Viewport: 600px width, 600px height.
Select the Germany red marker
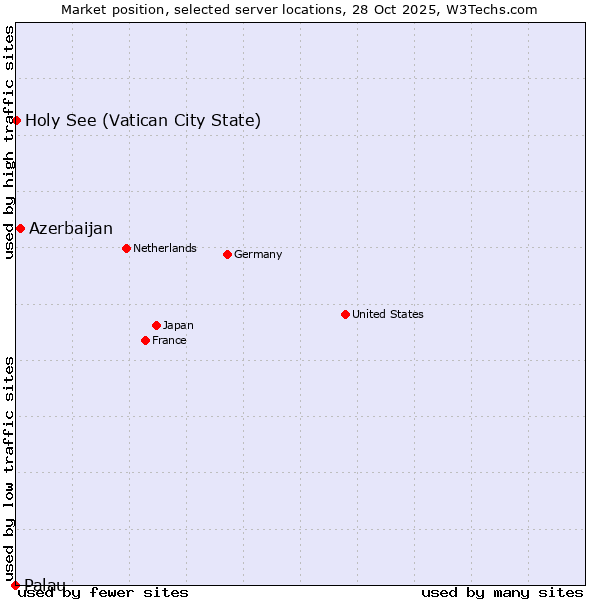click(x=227, y=254)
